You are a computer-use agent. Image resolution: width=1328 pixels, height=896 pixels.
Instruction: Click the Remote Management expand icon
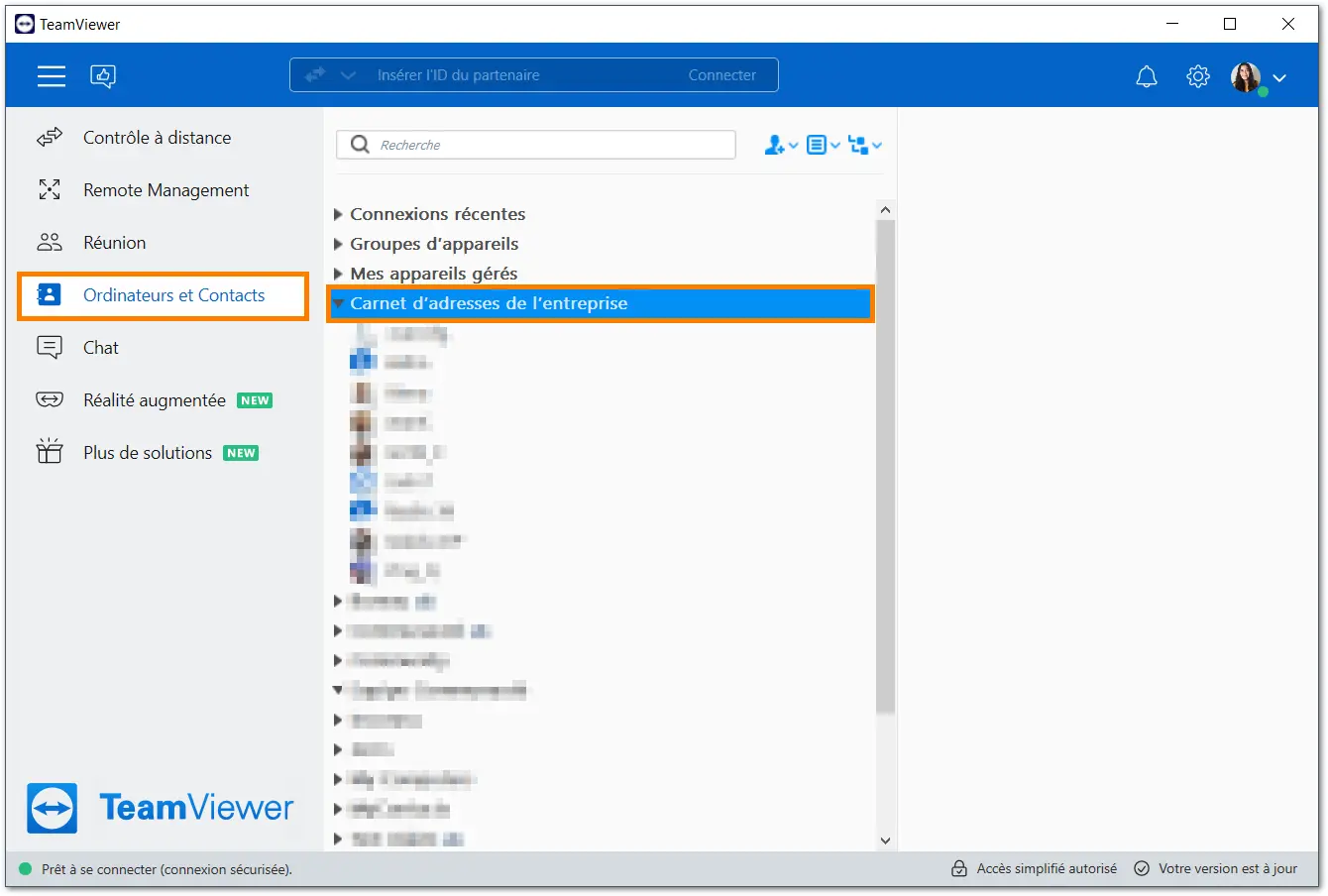click(x=50, y=189)
